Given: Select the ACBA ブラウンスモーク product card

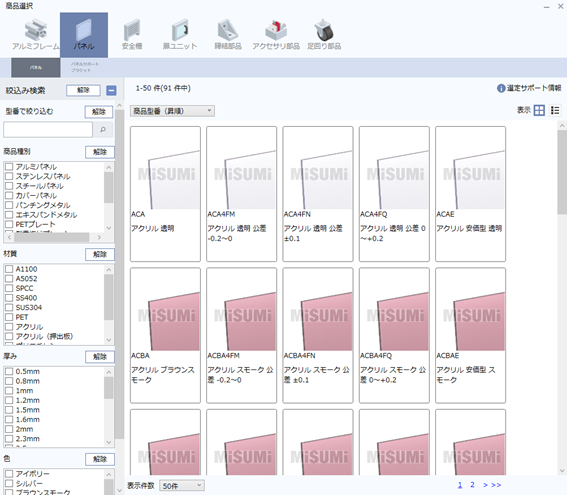Looking at the screenshot, I should 165,335.
